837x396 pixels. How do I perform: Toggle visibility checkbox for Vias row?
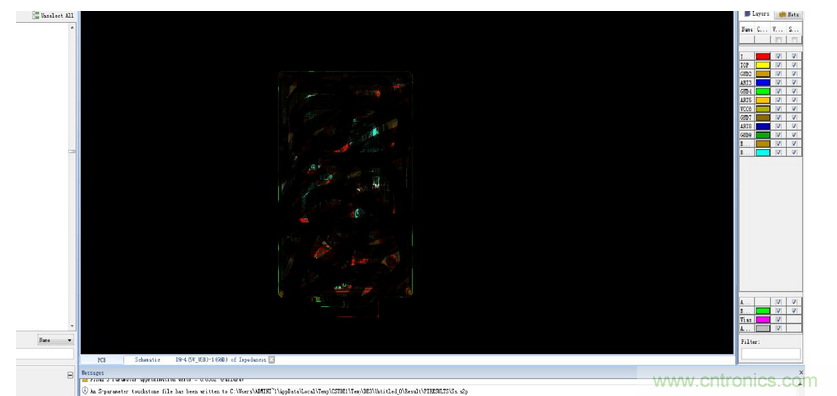point(778,319)
